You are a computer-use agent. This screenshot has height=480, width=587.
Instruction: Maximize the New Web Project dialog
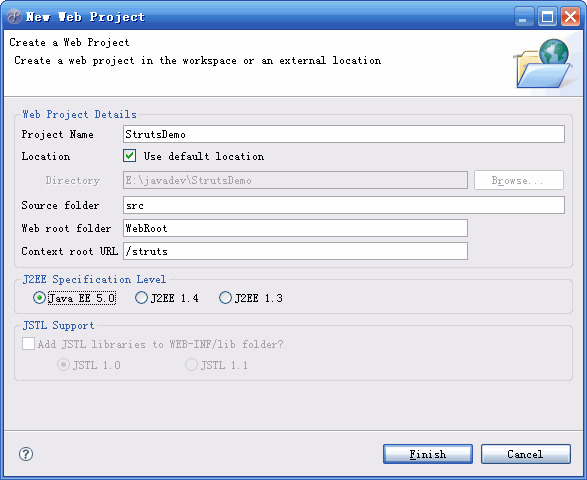(547, 17)
